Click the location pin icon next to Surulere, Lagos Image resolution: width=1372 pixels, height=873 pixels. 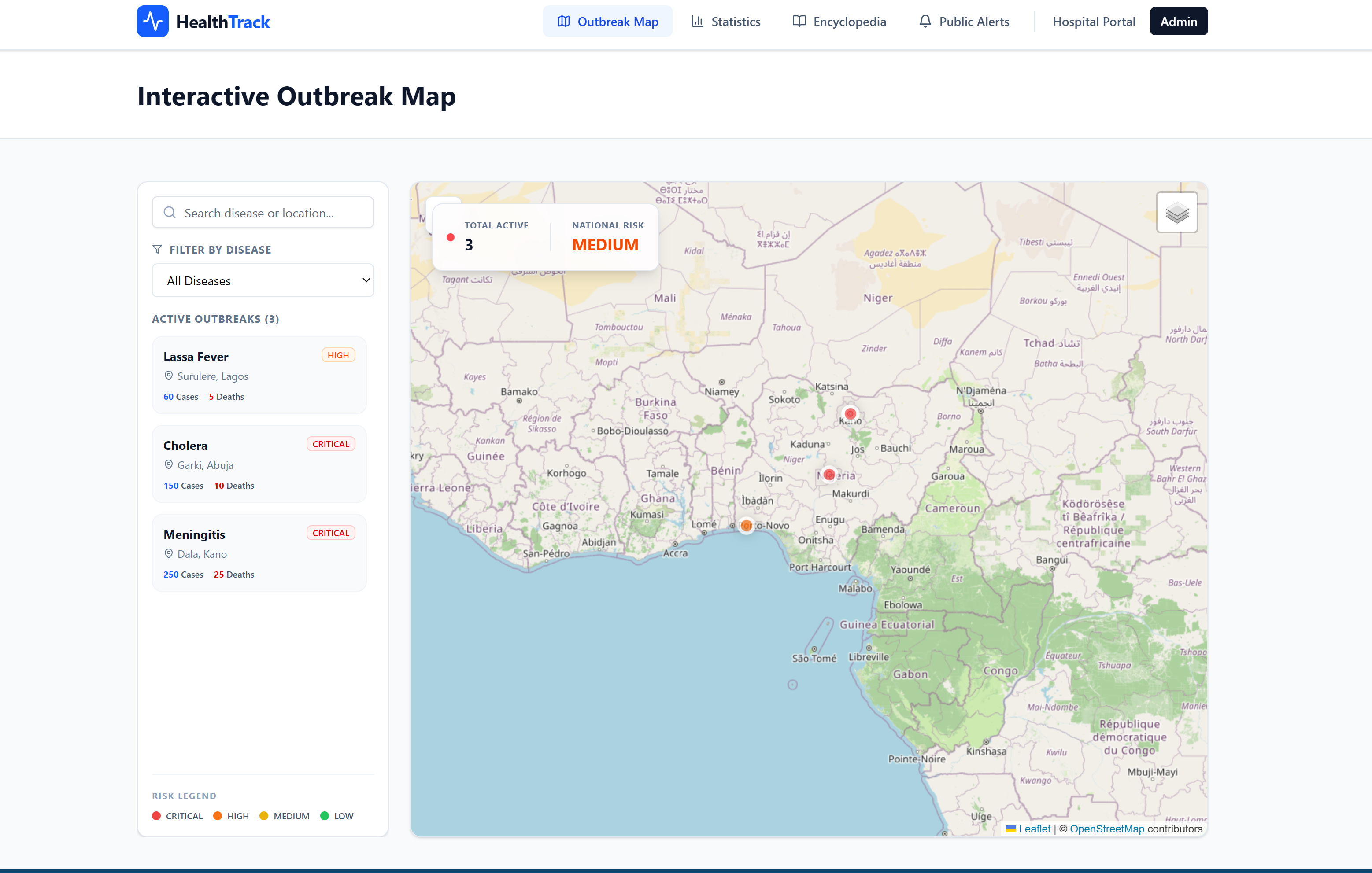tap(169, 376)
